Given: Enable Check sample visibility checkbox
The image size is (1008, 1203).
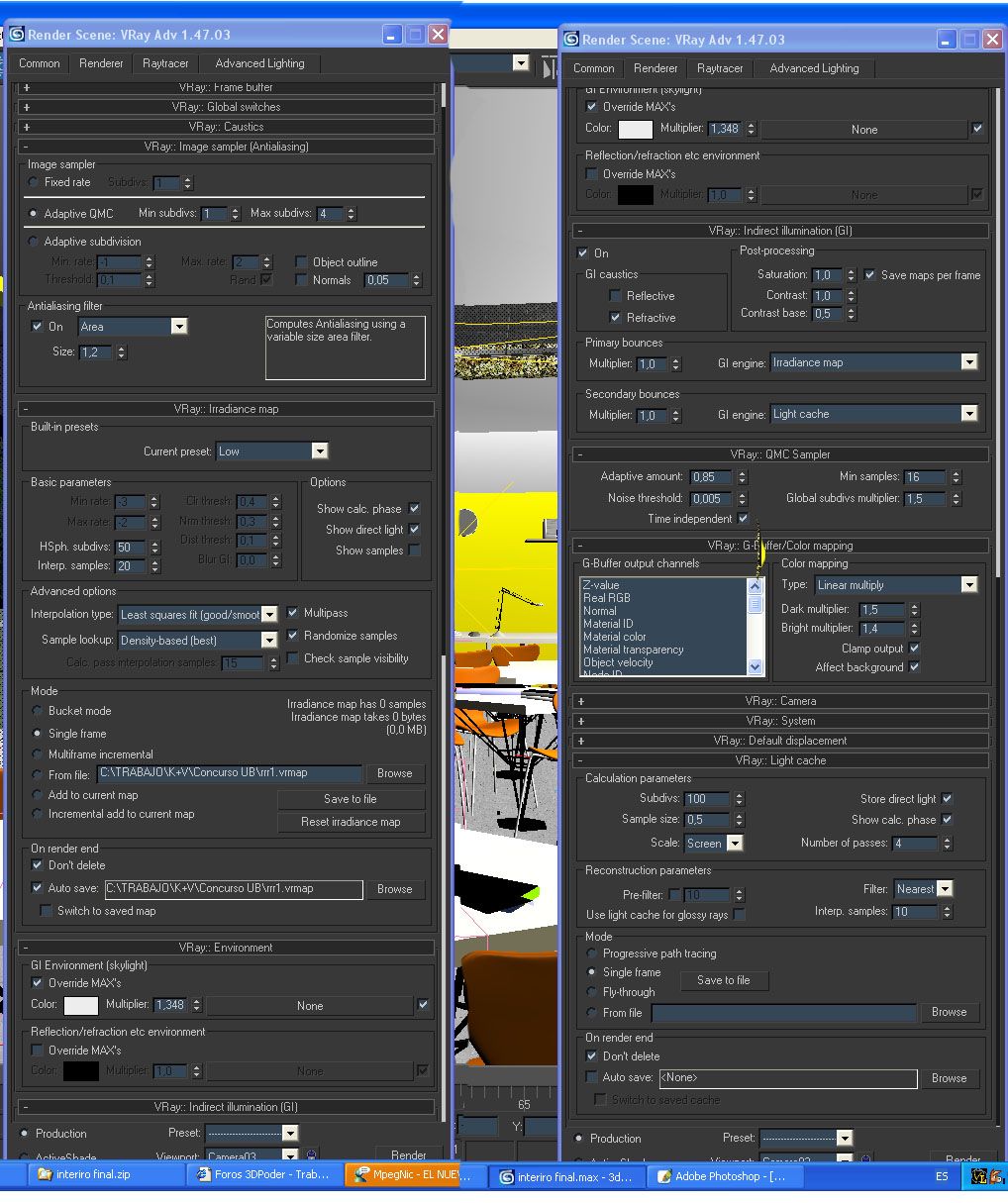Looking at the screenshot, I should (292, 658).
